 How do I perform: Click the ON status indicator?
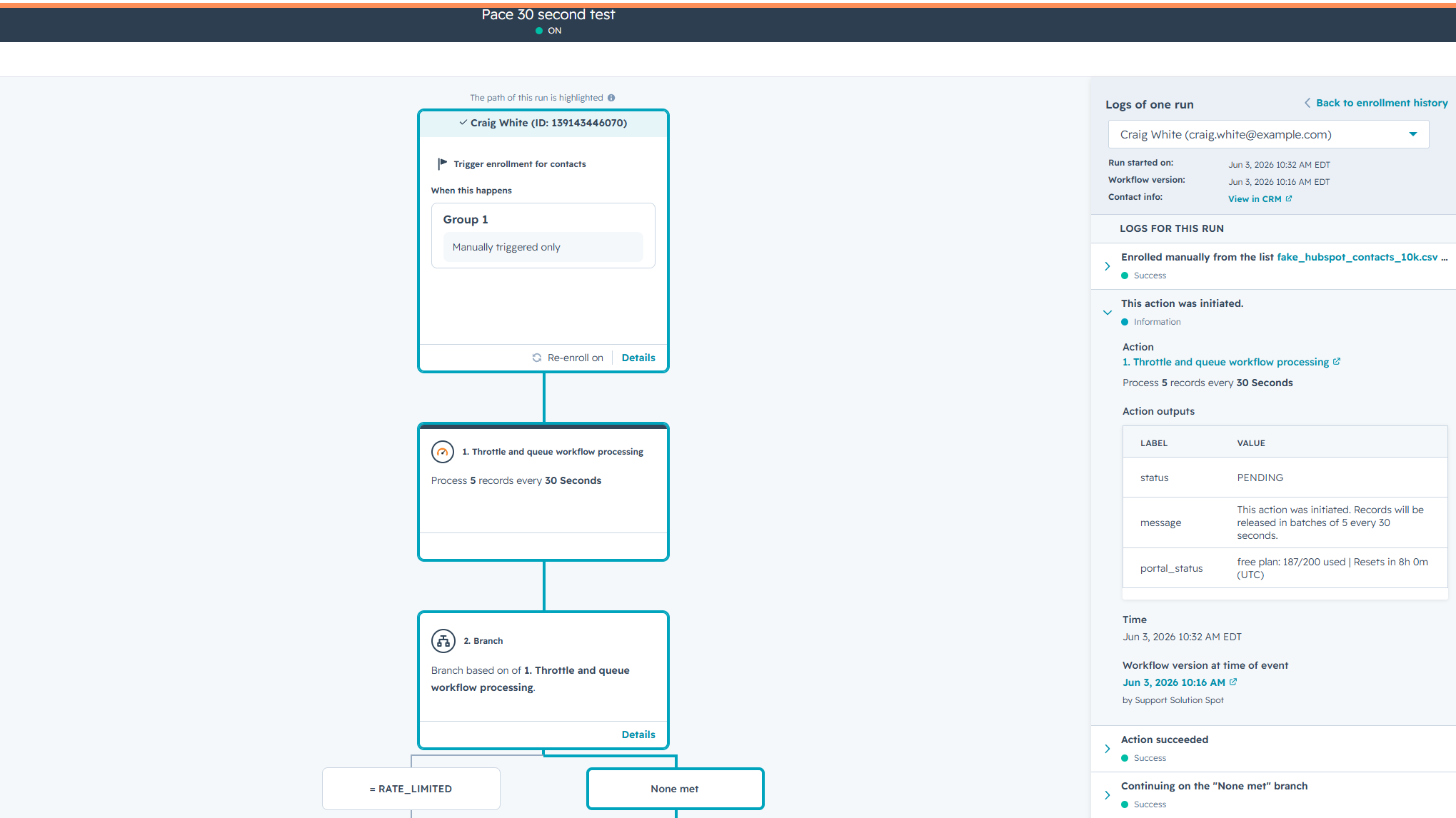tap(548, 31)
